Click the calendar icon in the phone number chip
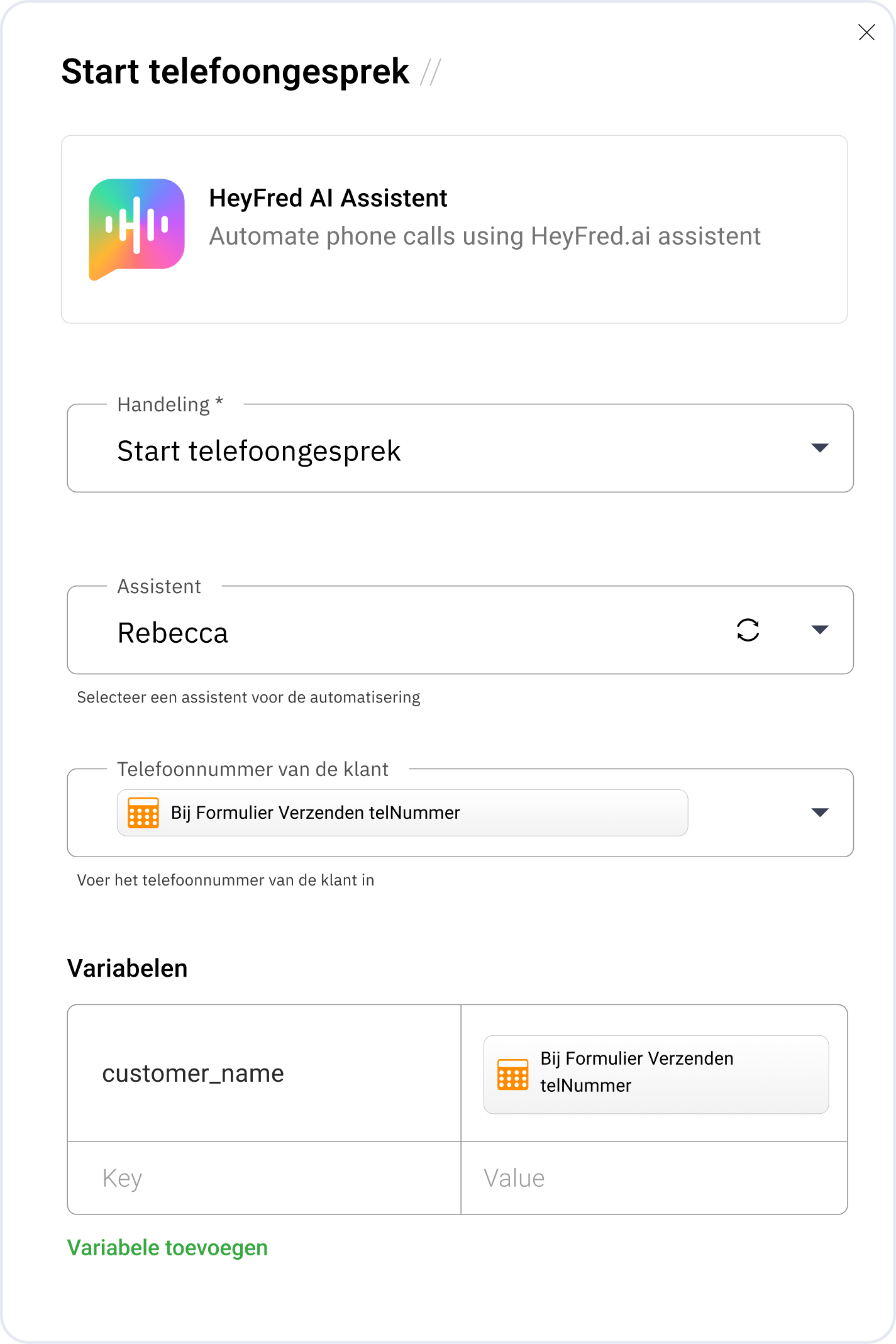The width and height of the screenshot is (896, 1344). point(143,813)
